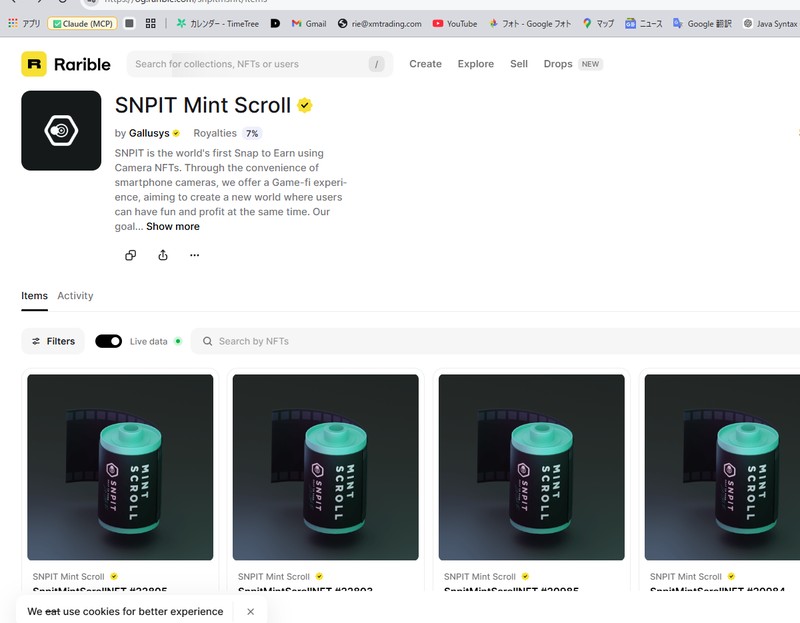
Task: Click the share collection icon
Action: (162, 255)
